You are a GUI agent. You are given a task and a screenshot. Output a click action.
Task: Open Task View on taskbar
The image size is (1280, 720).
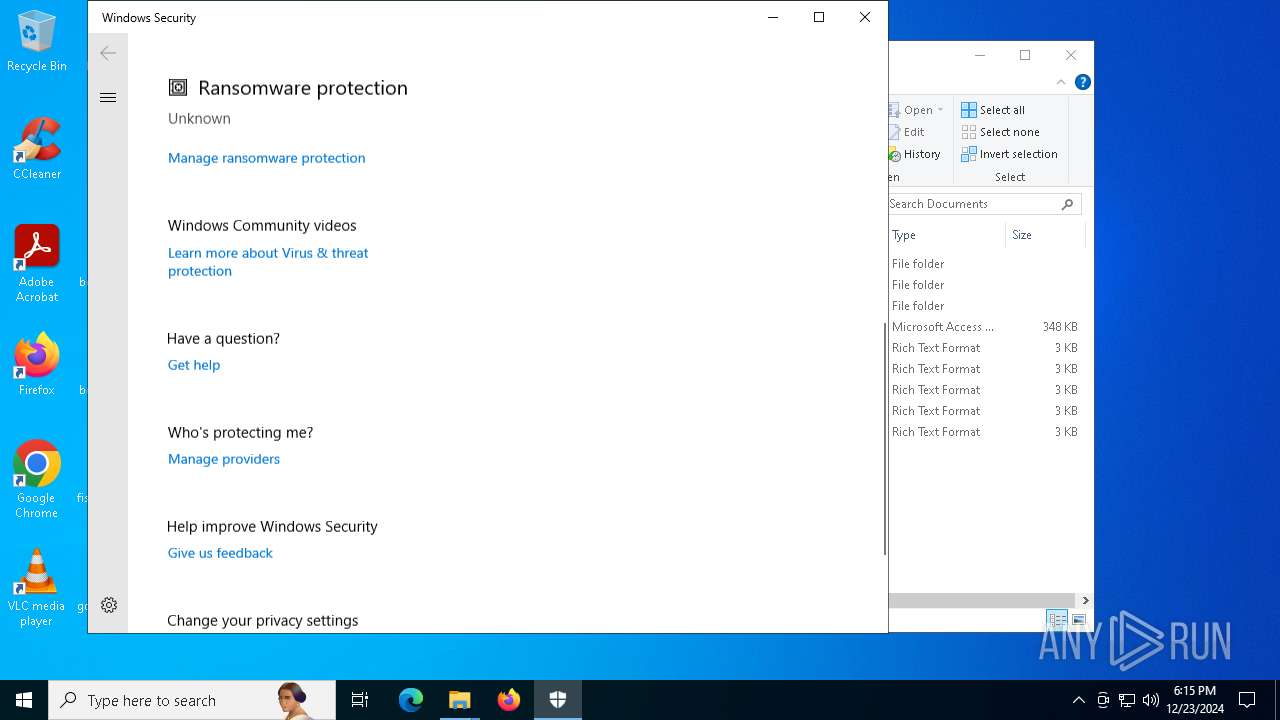360,700
